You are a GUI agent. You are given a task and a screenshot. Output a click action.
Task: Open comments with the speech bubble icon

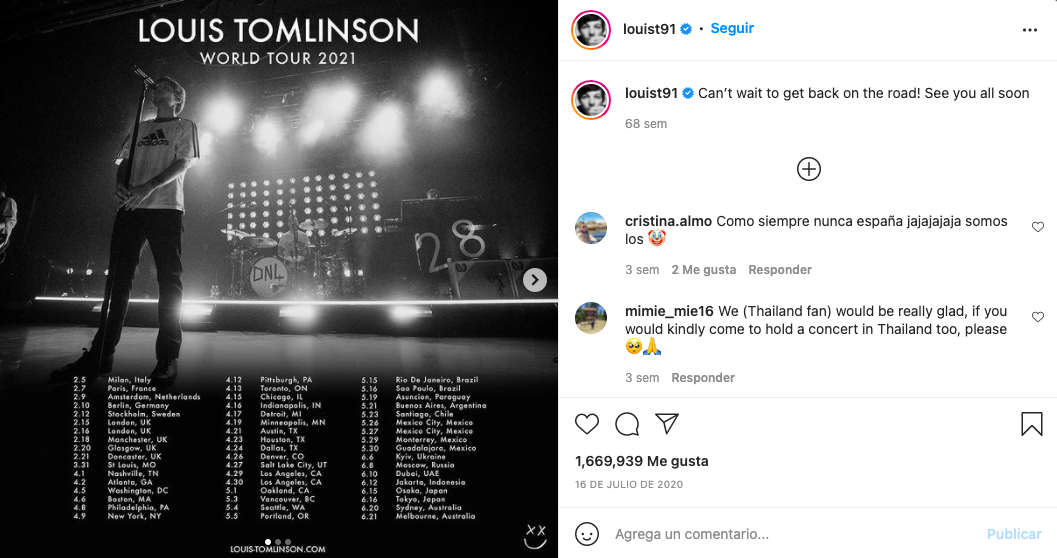(x=627, y=424)
